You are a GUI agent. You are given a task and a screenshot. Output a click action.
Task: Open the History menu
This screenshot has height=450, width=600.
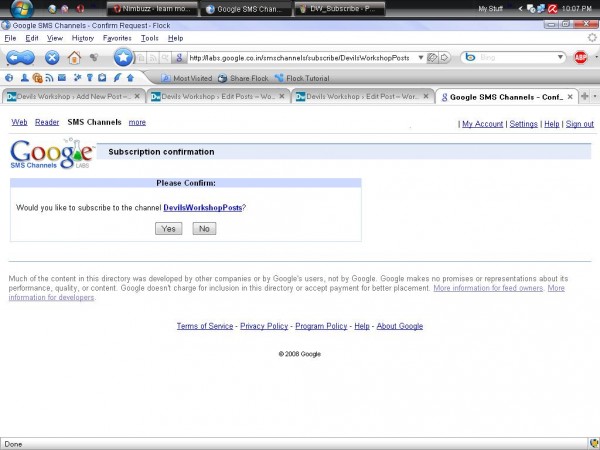pos(83,38)
